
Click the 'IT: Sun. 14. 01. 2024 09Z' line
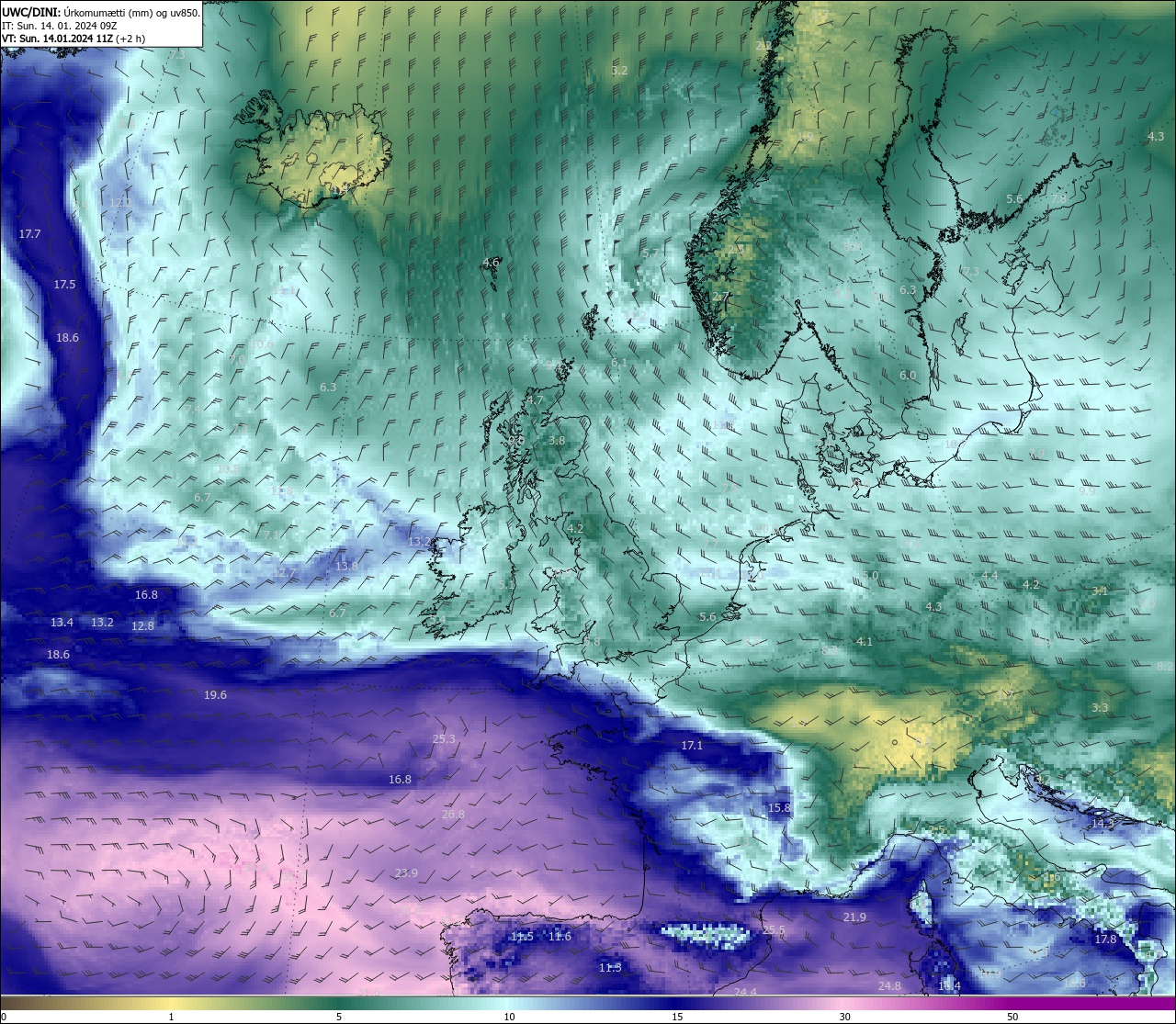point(60,26)
